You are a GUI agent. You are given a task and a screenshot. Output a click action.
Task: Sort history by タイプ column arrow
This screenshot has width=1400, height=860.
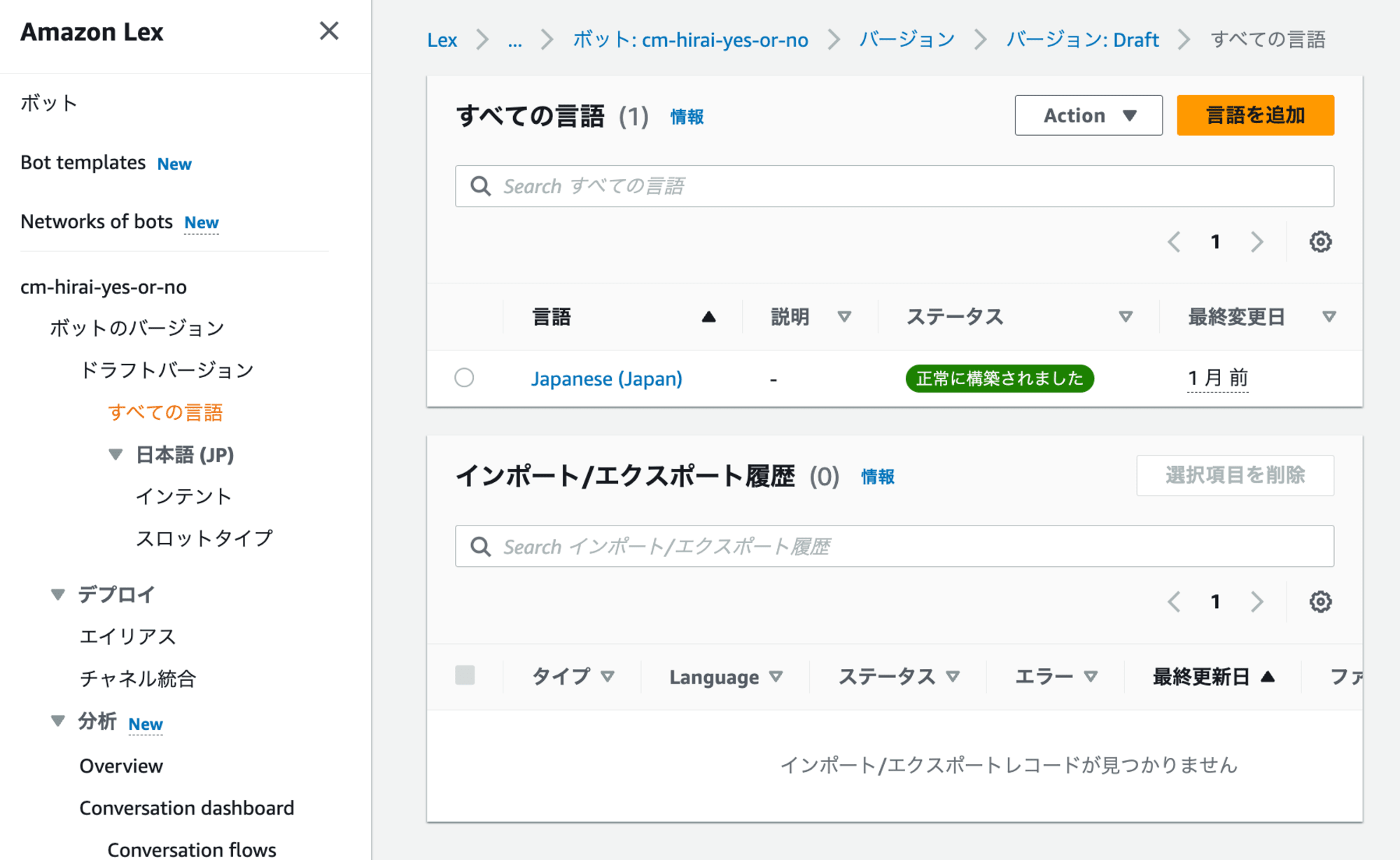tap(608, 677)
